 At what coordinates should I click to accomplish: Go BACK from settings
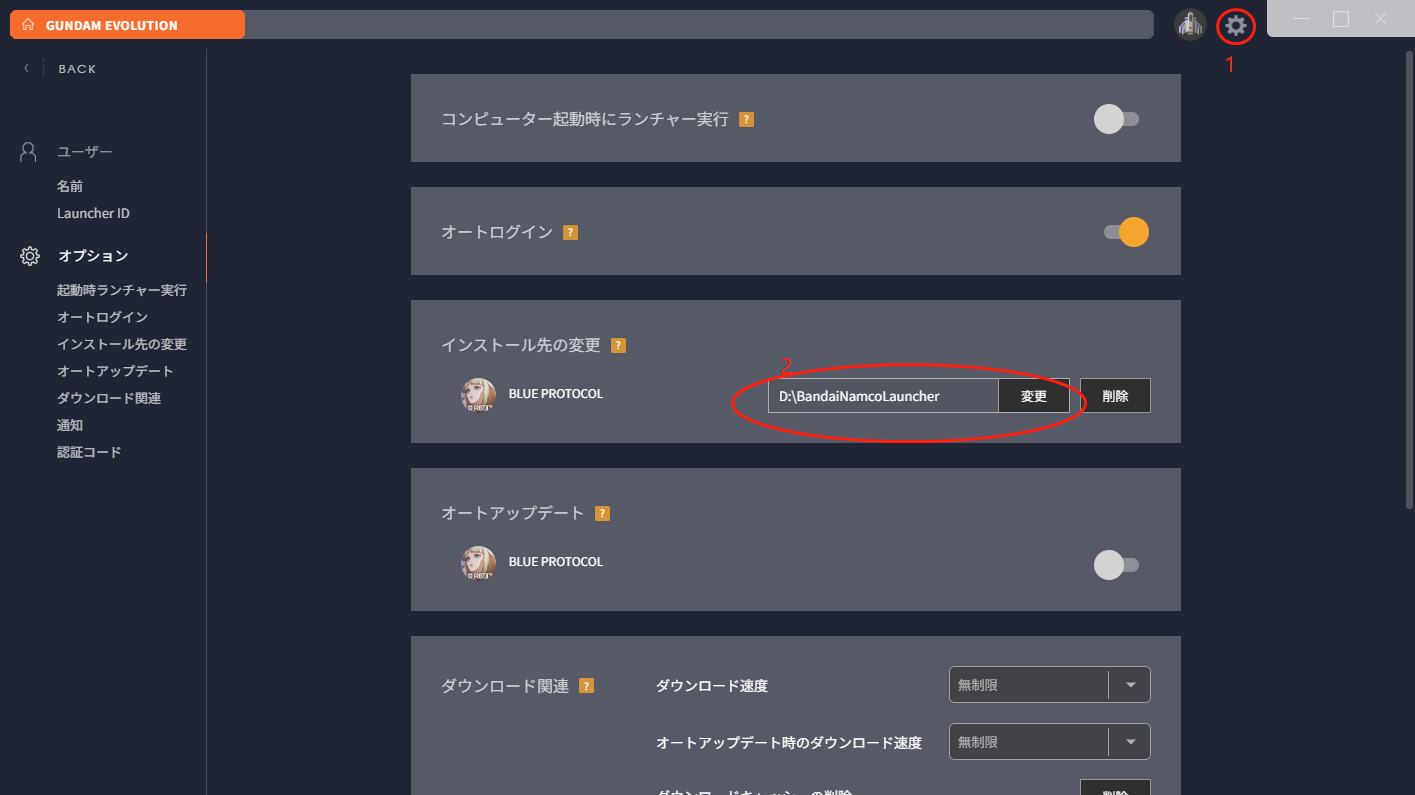77,69
